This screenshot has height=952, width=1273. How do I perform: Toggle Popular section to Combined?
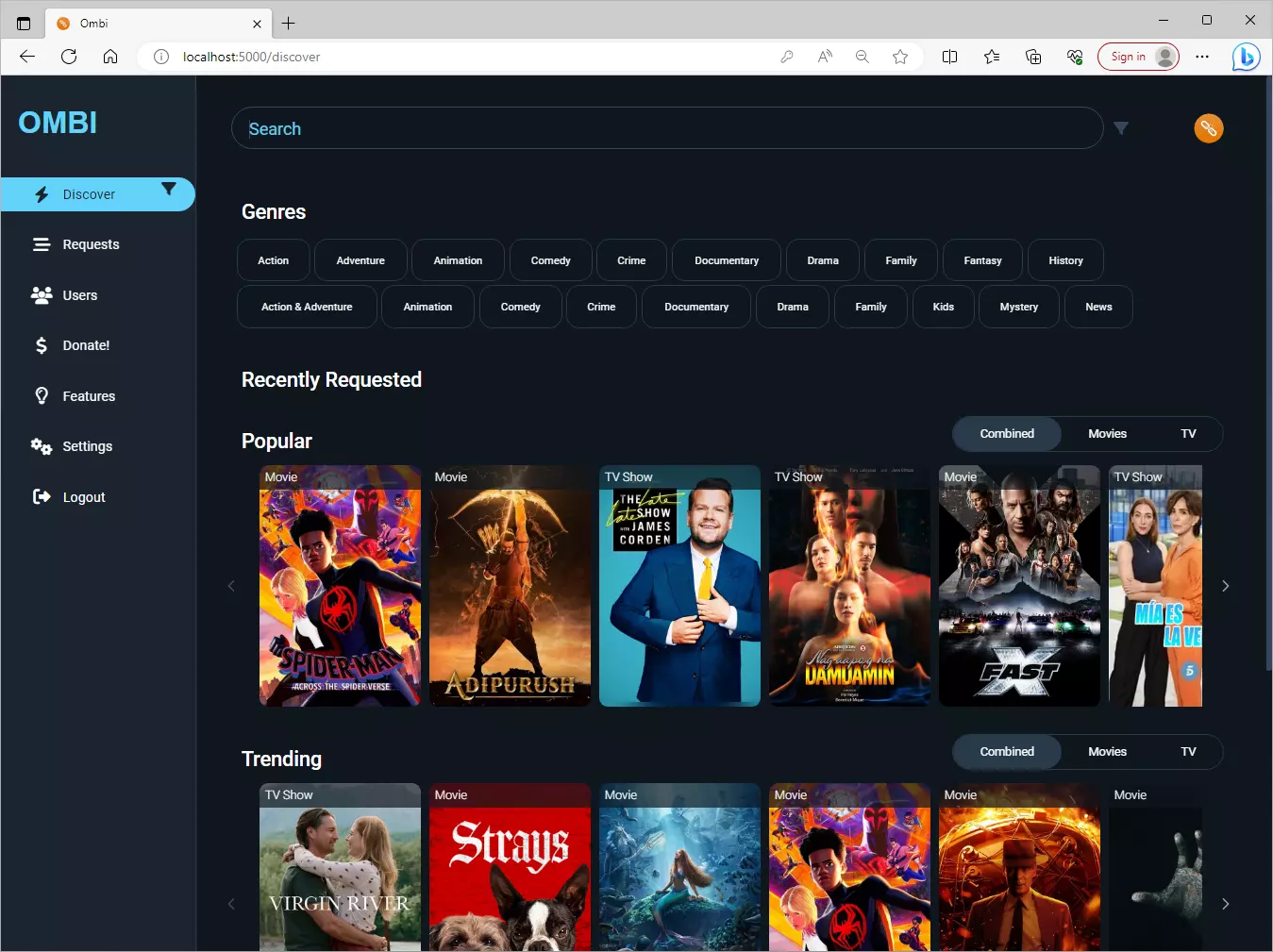click(x=1007, y=434)
